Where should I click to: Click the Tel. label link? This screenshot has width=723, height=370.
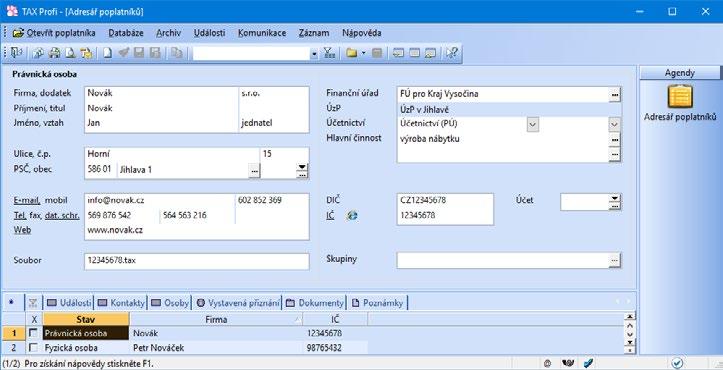(20, 215)
